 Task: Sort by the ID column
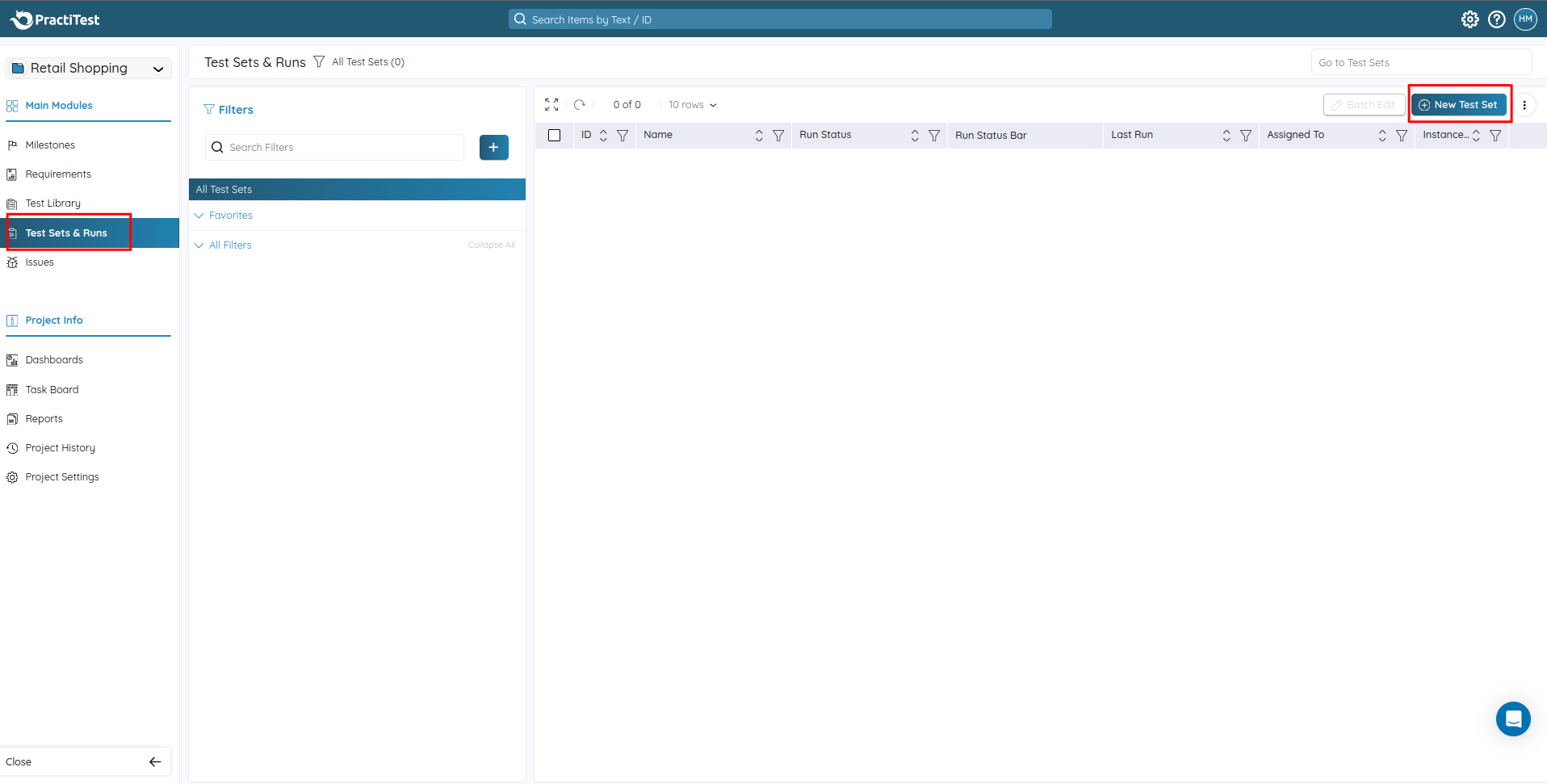pyautogui.click(x=603, y=136)
